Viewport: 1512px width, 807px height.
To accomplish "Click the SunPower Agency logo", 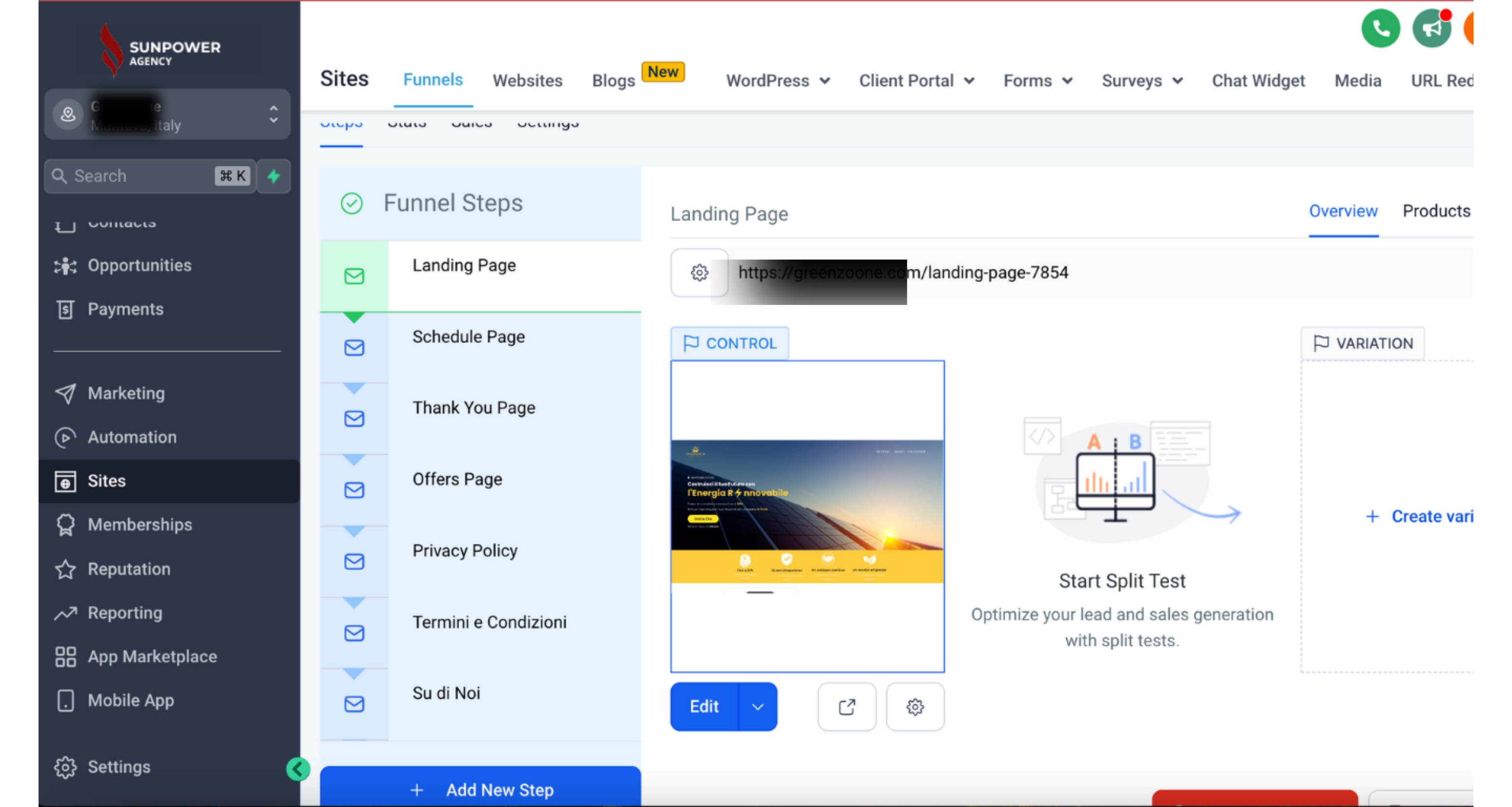I will coord(159,51).
